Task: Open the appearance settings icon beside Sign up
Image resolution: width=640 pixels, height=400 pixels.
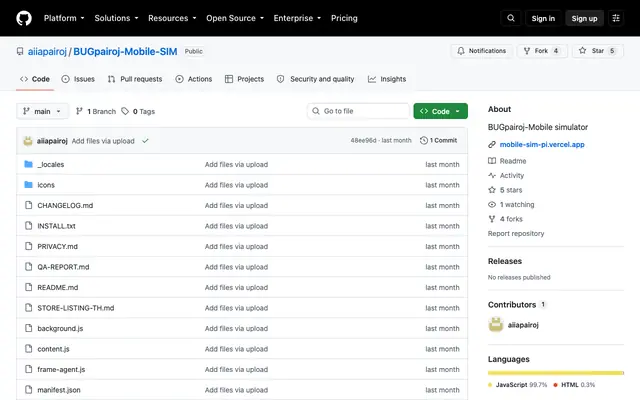Action: pyautogui.click(x=616, y=18)
